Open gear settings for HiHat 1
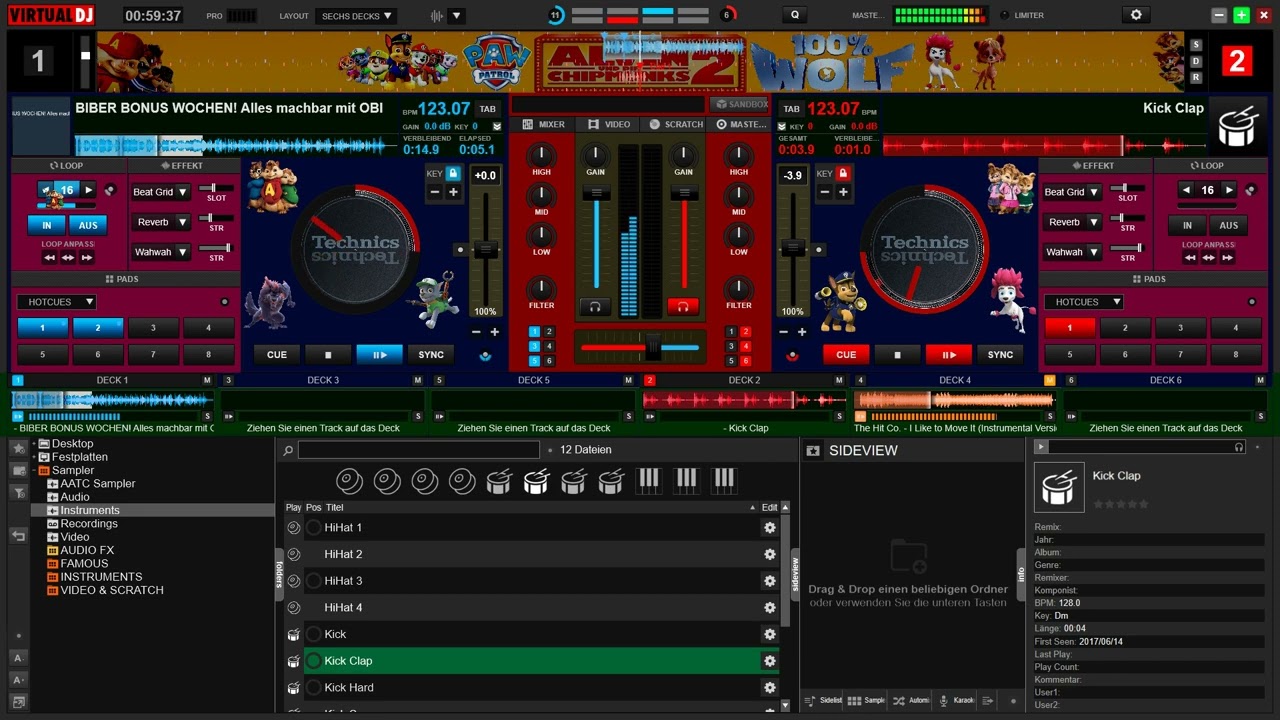Screen dimensions: 1280x720 pos(770,528)
